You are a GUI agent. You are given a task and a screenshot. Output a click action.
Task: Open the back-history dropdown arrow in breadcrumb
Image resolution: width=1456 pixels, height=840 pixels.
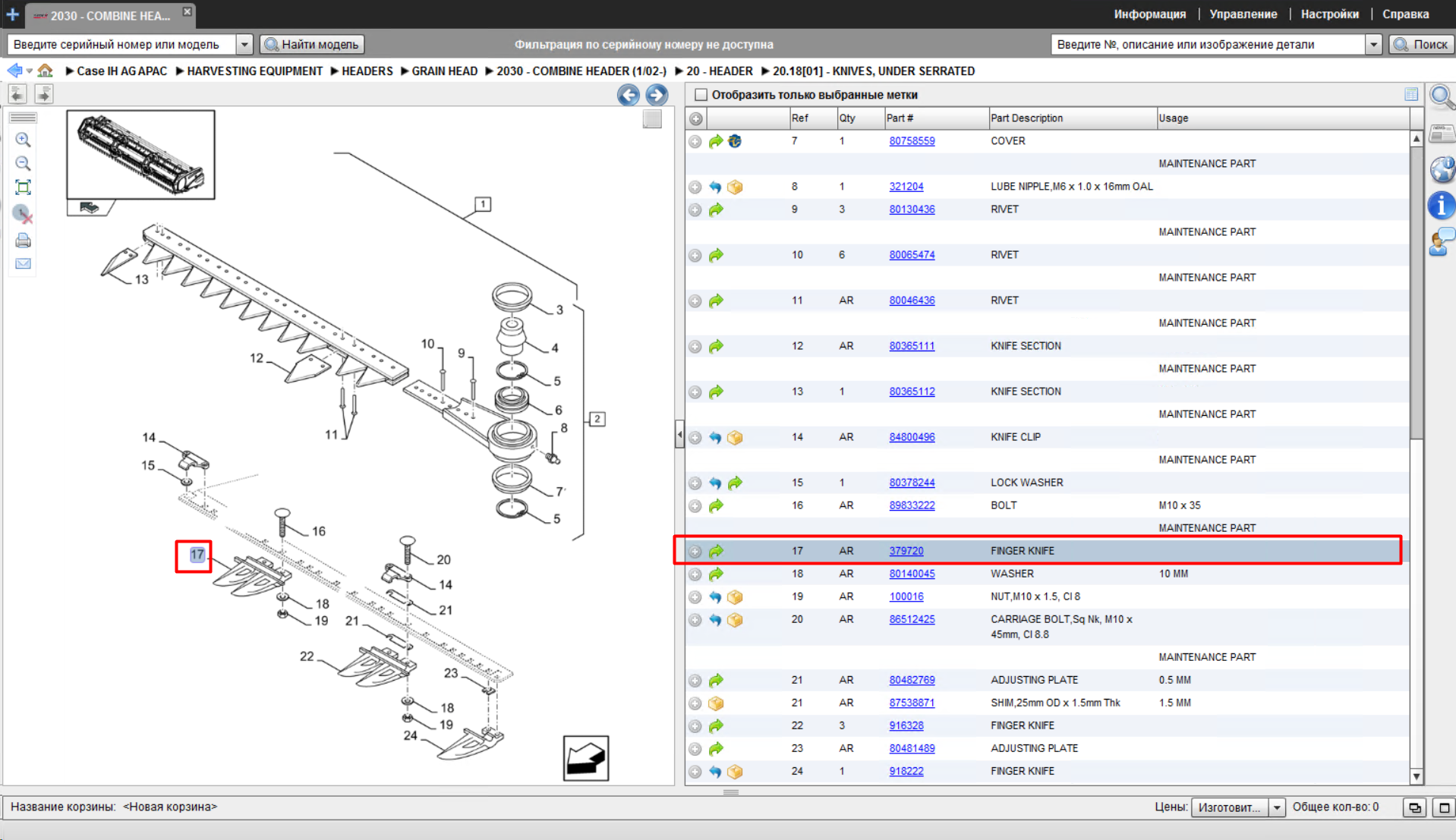tap(30, 71)
